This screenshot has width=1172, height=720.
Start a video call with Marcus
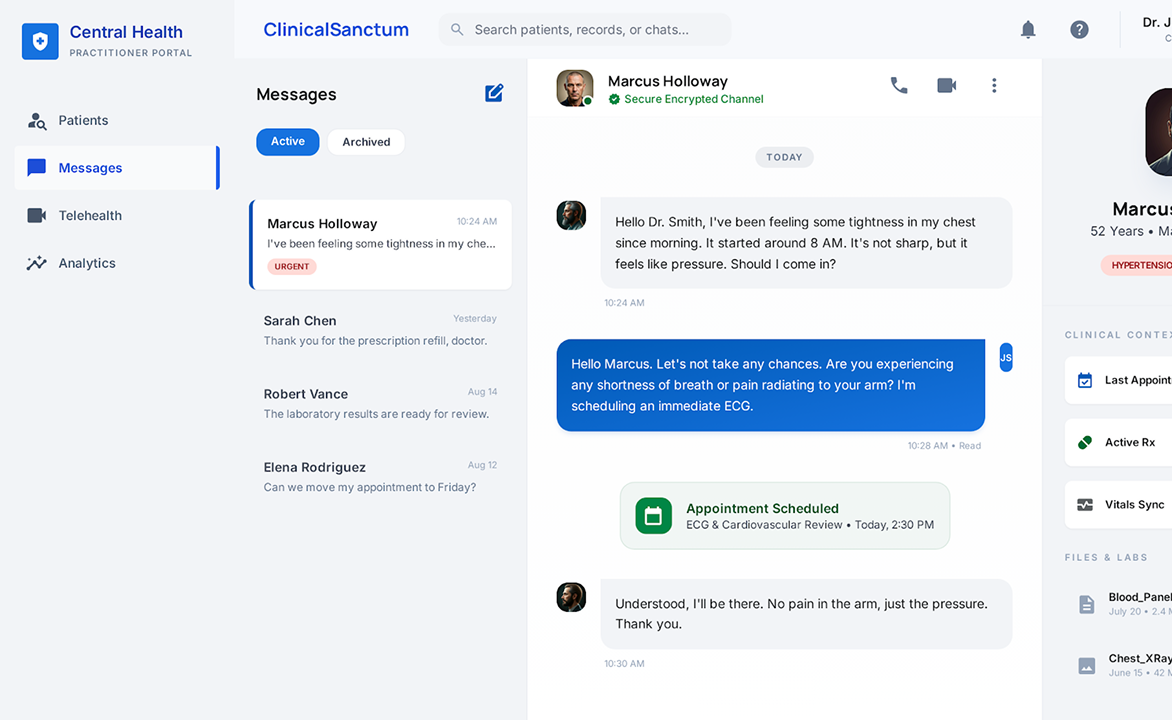pos(946,86)
